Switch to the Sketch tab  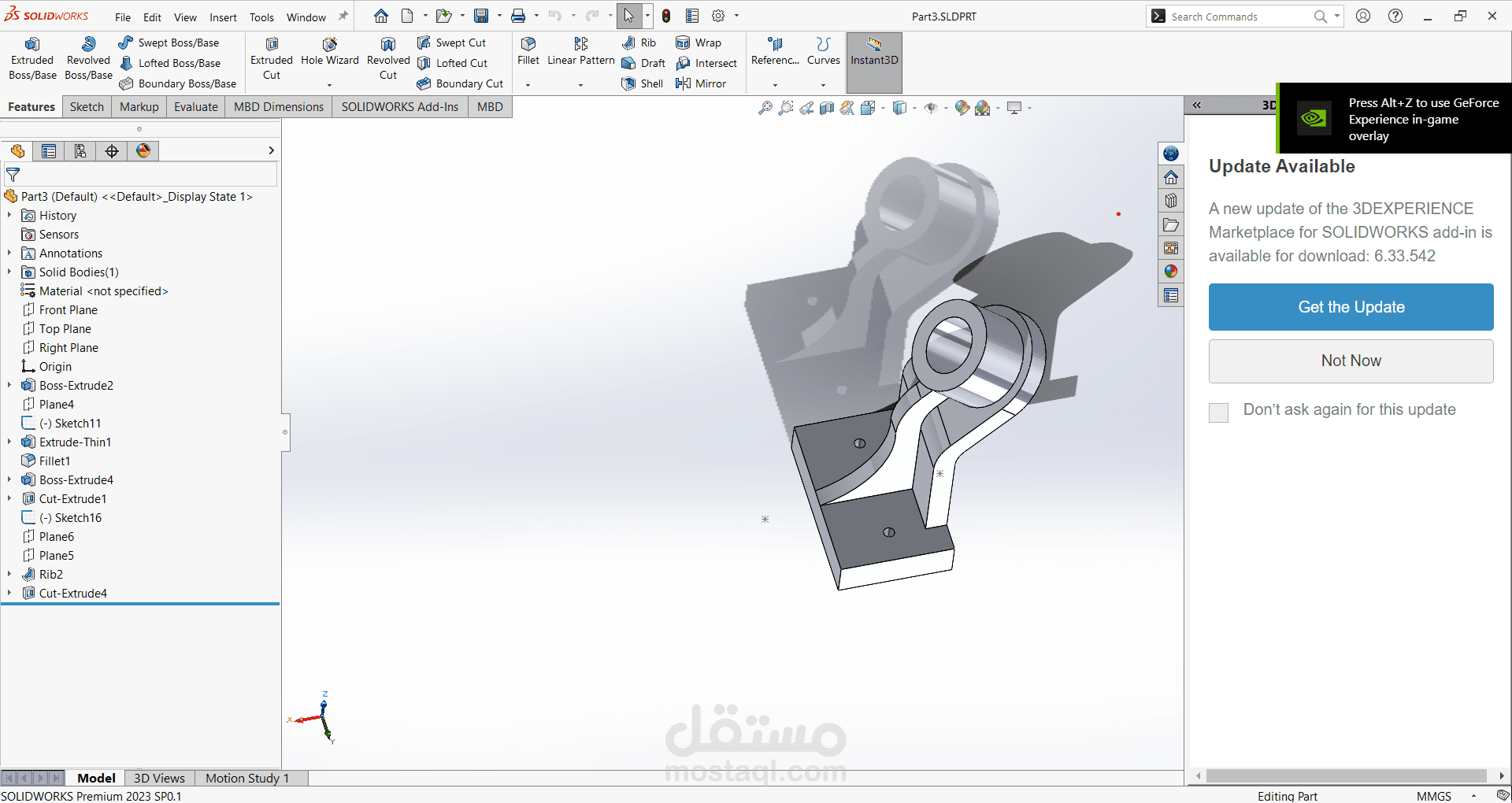(x=87, y=107)
